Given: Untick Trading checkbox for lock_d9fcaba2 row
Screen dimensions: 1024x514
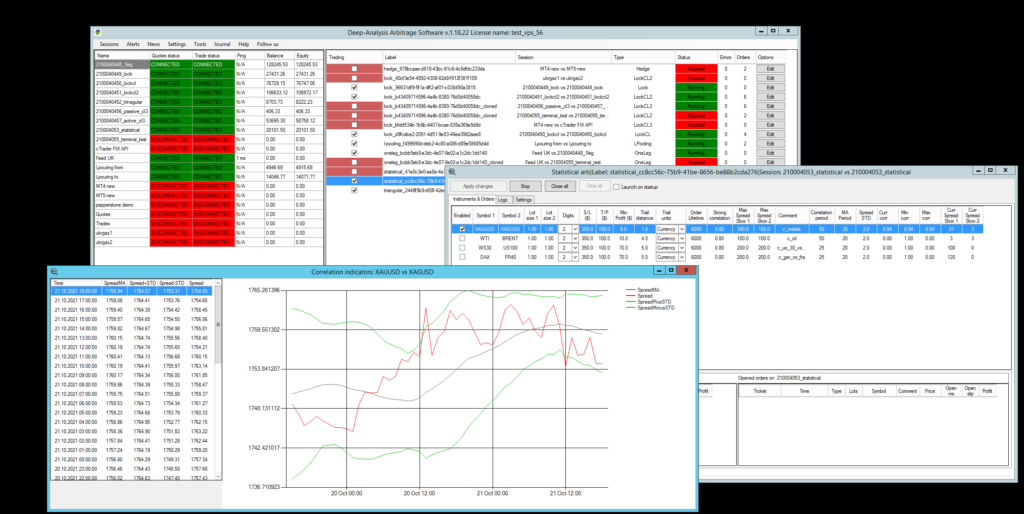Looking at the screenshot, I should (x=354, y=134).
